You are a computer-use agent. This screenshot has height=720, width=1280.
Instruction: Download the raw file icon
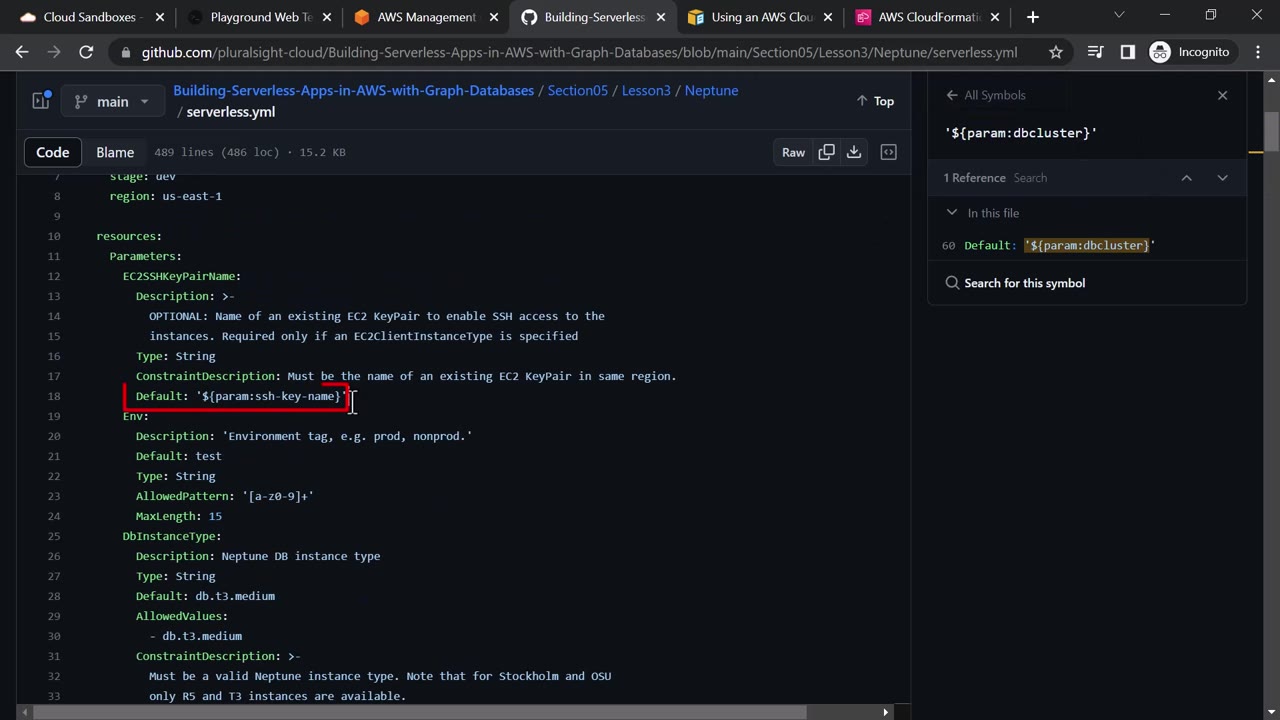(x=854, y=152)
